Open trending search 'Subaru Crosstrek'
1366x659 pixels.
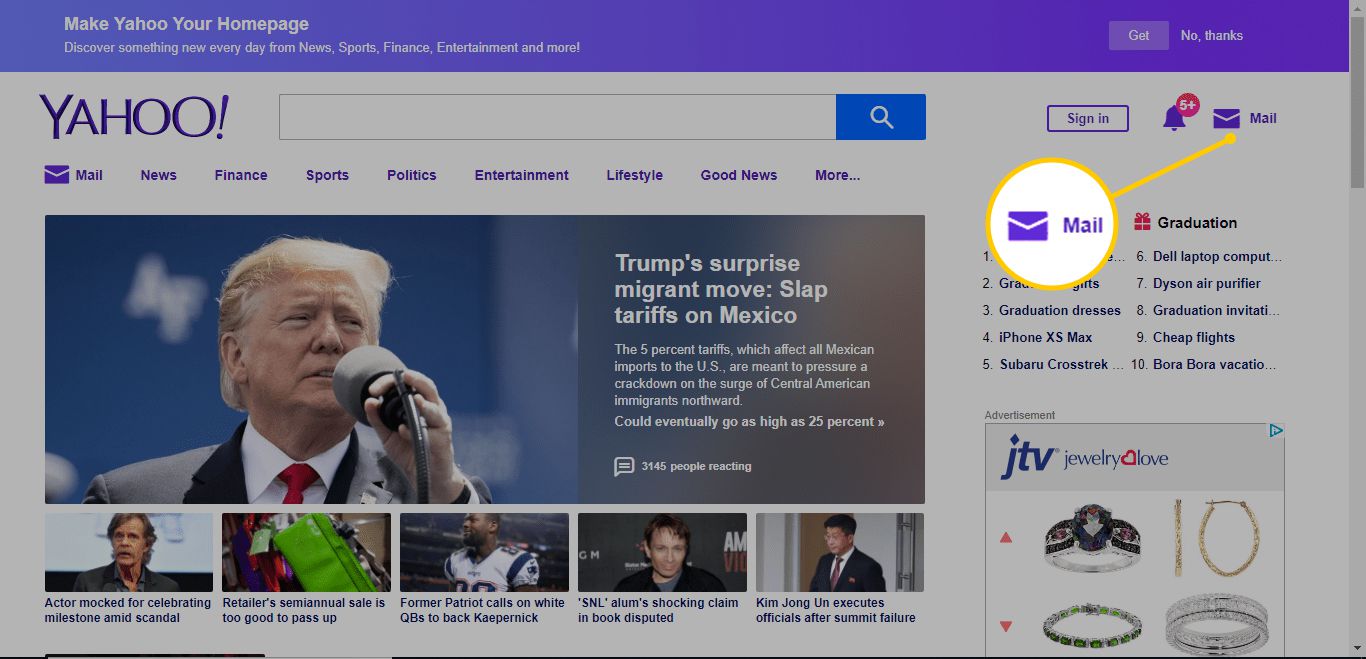click(x=1062, y=364)
